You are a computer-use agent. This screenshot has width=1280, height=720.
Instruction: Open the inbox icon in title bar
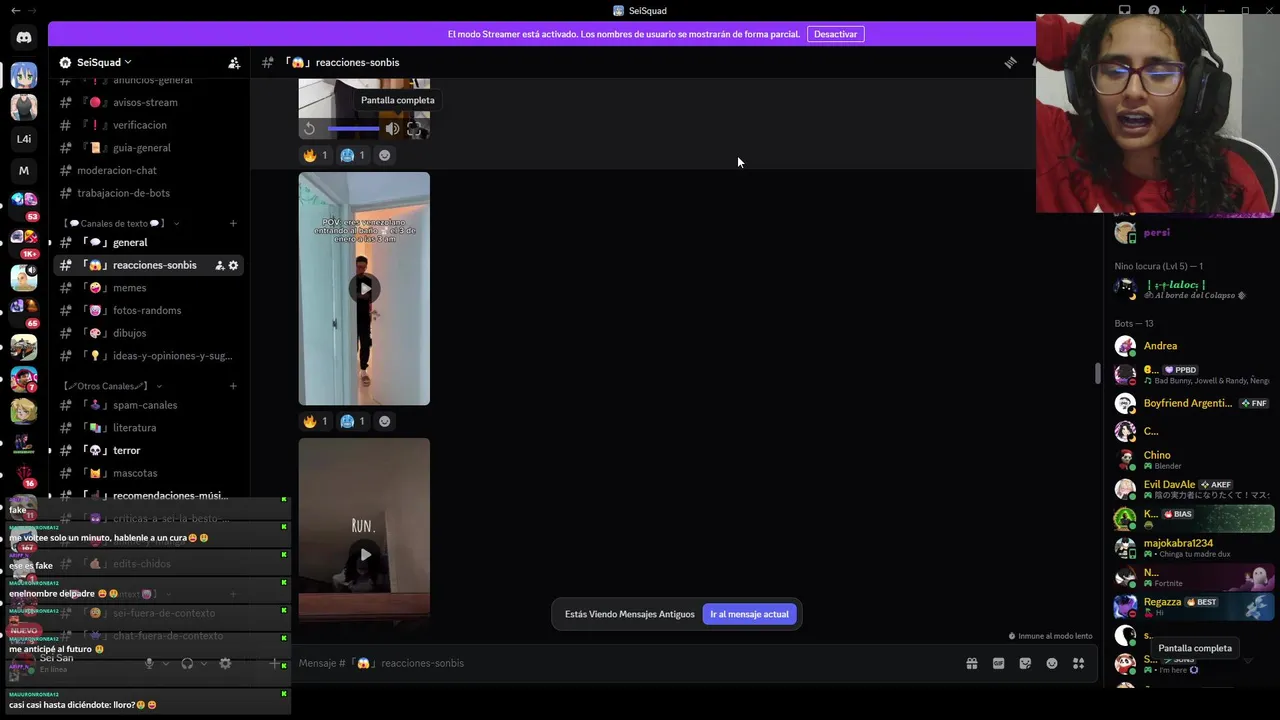coord(1125,10)
